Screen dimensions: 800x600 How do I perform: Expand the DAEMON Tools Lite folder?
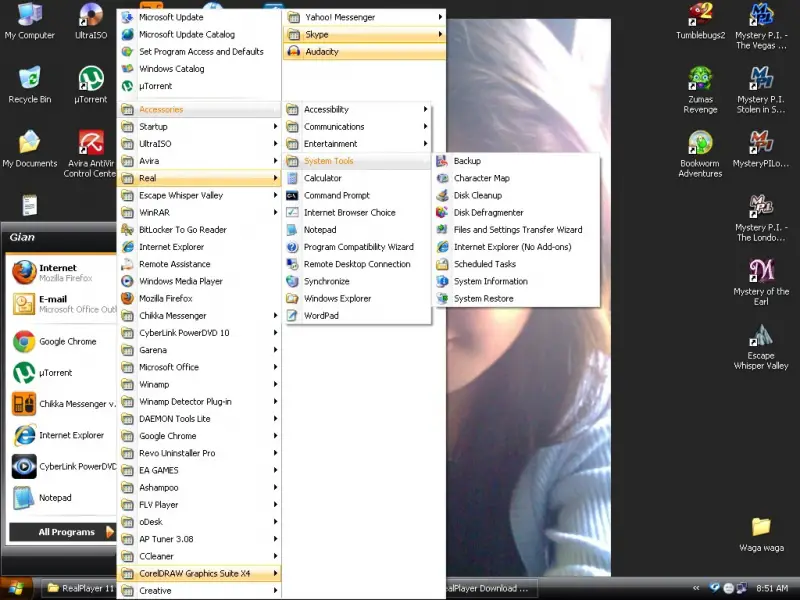tap(199, 419)
